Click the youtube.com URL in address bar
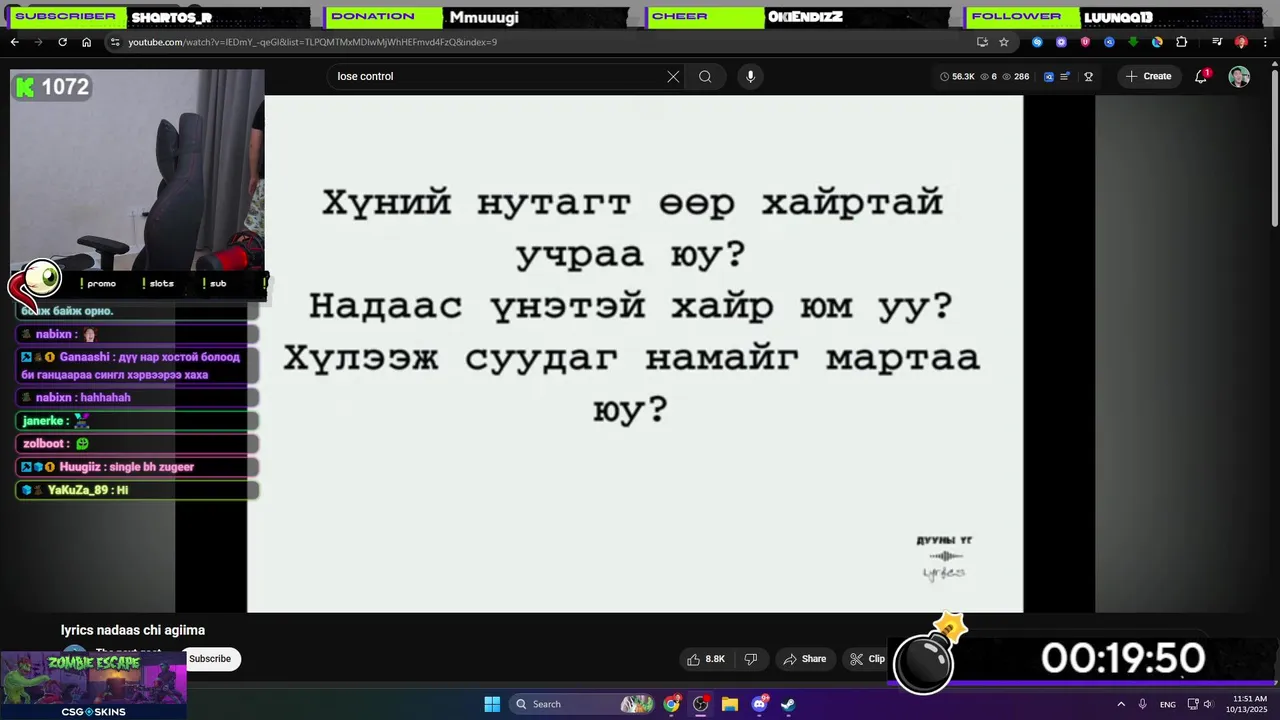Viewport: 1280px width, 720px height. coord(312,42)
